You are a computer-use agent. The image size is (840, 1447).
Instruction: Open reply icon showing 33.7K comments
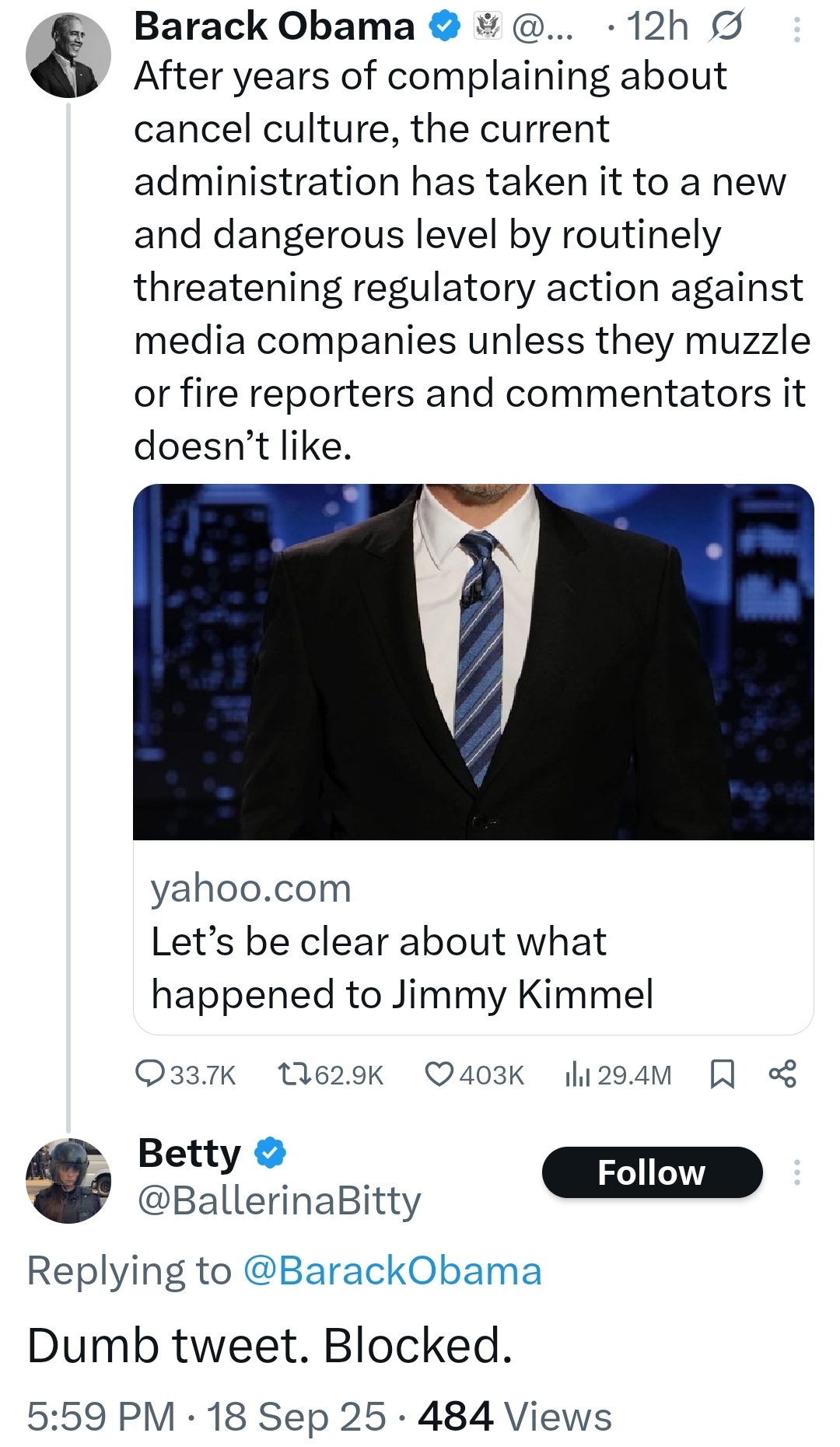(x=148, y=1074)
